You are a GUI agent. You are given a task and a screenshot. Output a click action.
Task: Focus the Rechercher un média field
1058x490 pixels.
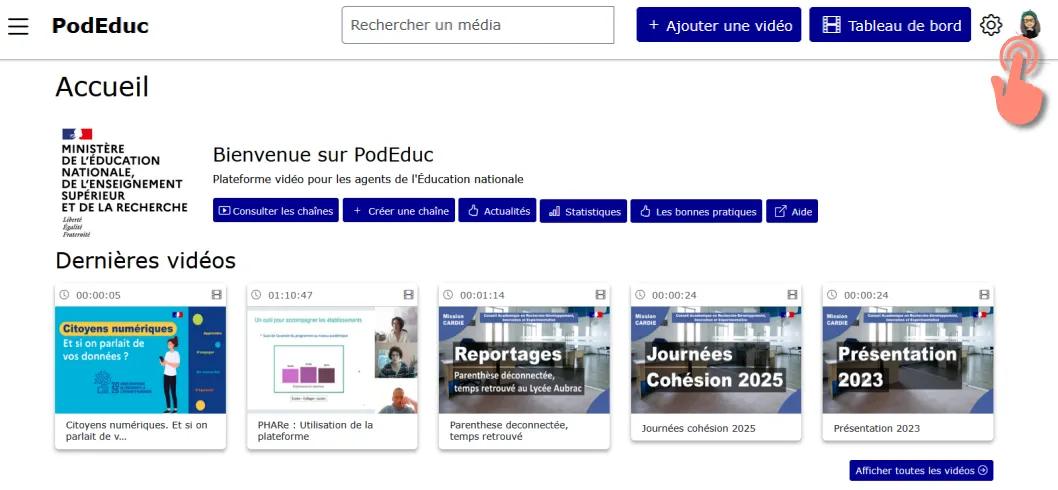click(x=478, y=25)
